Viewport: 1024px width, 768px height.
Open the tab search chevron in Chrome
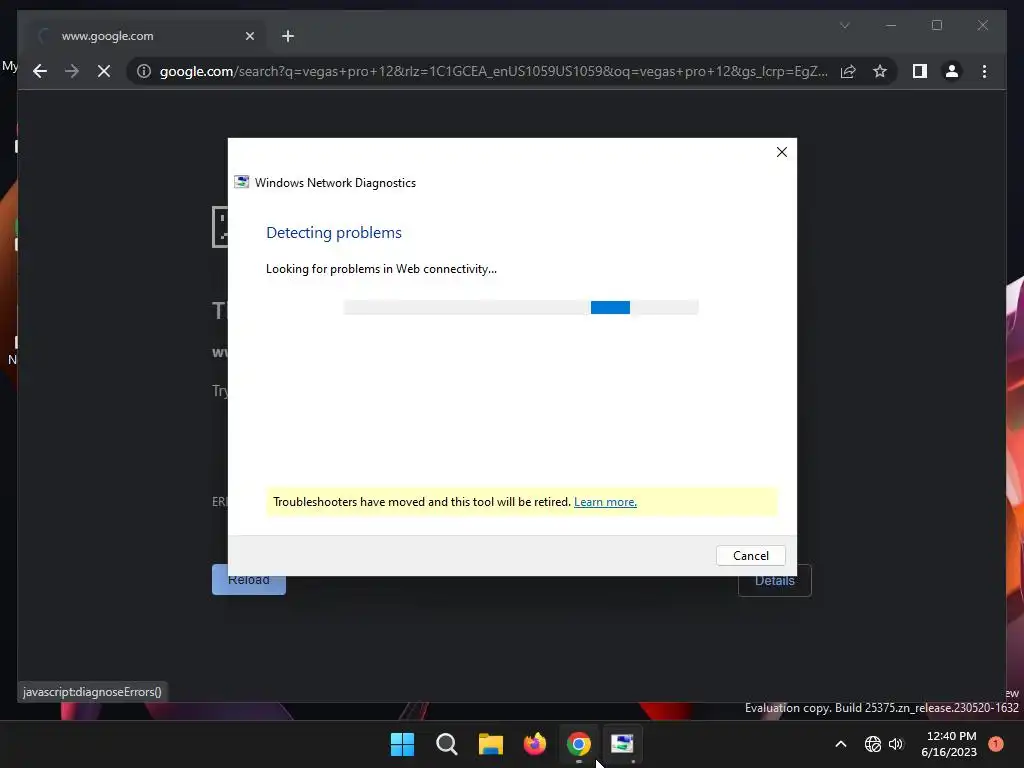[844, 25]
